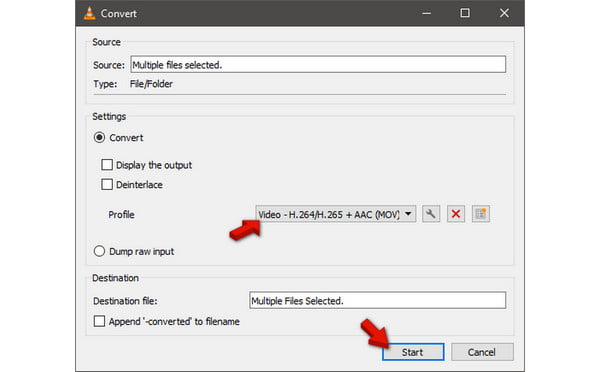Image resolution: width=600 pixels, height=372 pixels.
Task: Click the Start button
Action: pyautogui.click(x=413, y=352)
